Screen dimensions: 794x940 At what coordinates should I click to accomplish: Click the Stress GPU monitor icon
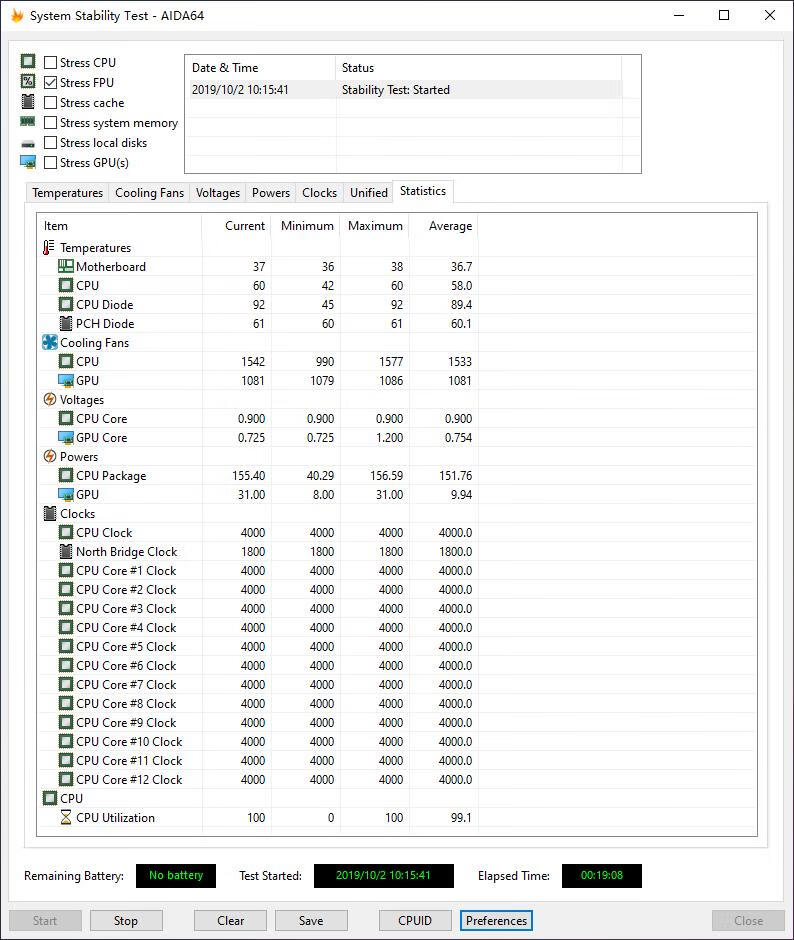click(28, 162)
